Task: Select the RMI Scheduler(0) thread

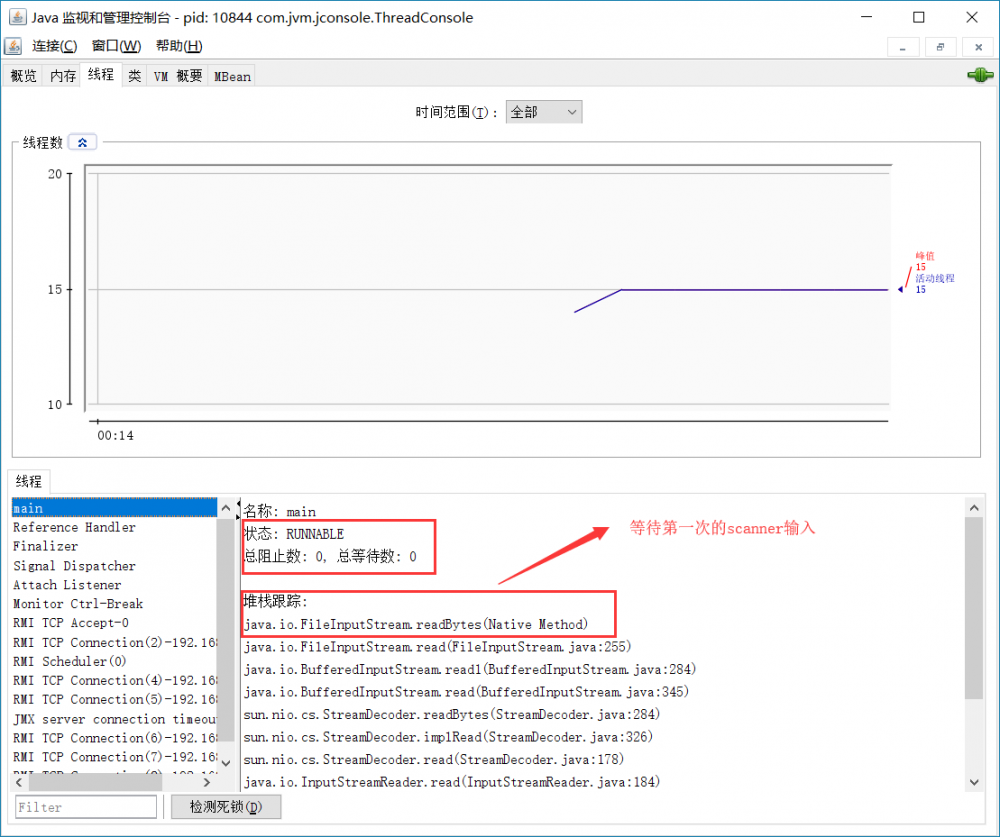Action: [69, 661]
